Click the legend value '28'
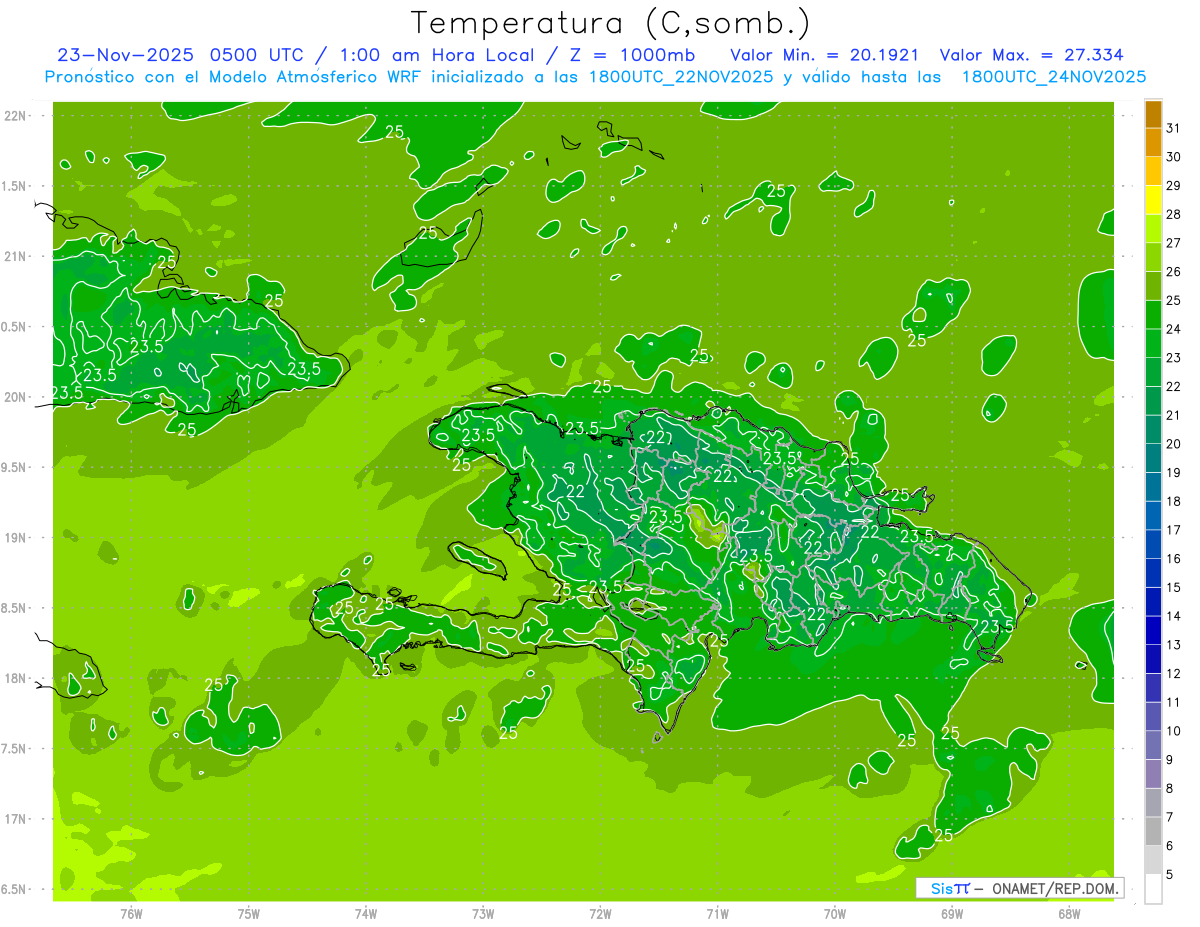 (x=1174, y=214)
